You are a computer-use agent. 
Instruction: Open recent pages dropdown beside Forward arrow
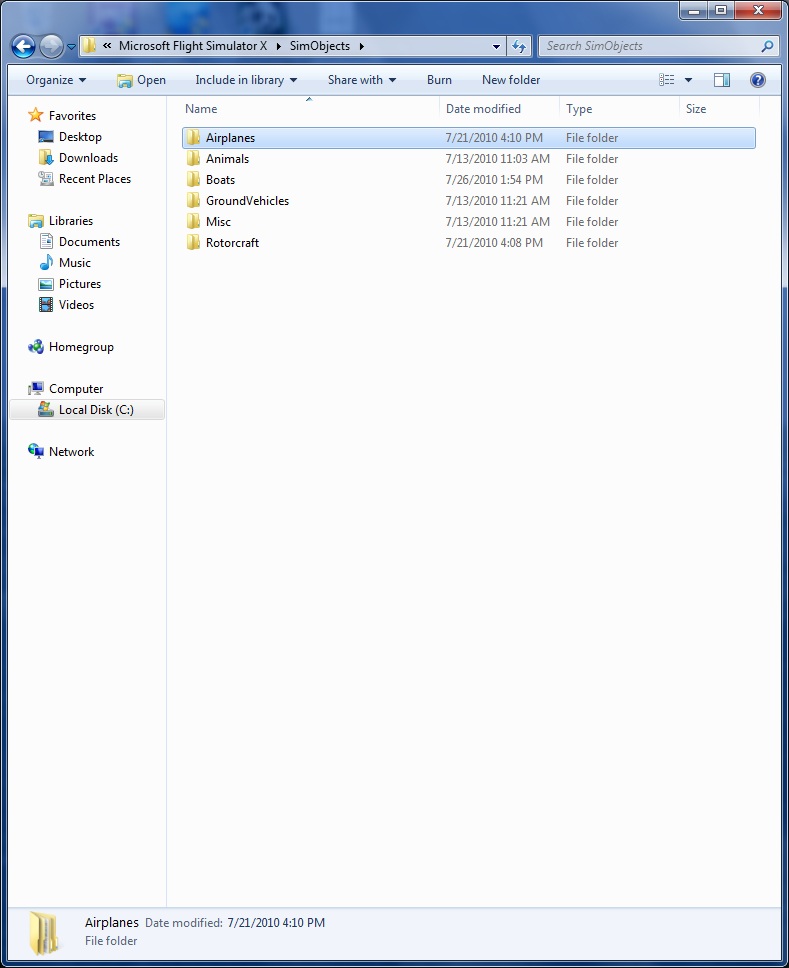coord(71,46)
